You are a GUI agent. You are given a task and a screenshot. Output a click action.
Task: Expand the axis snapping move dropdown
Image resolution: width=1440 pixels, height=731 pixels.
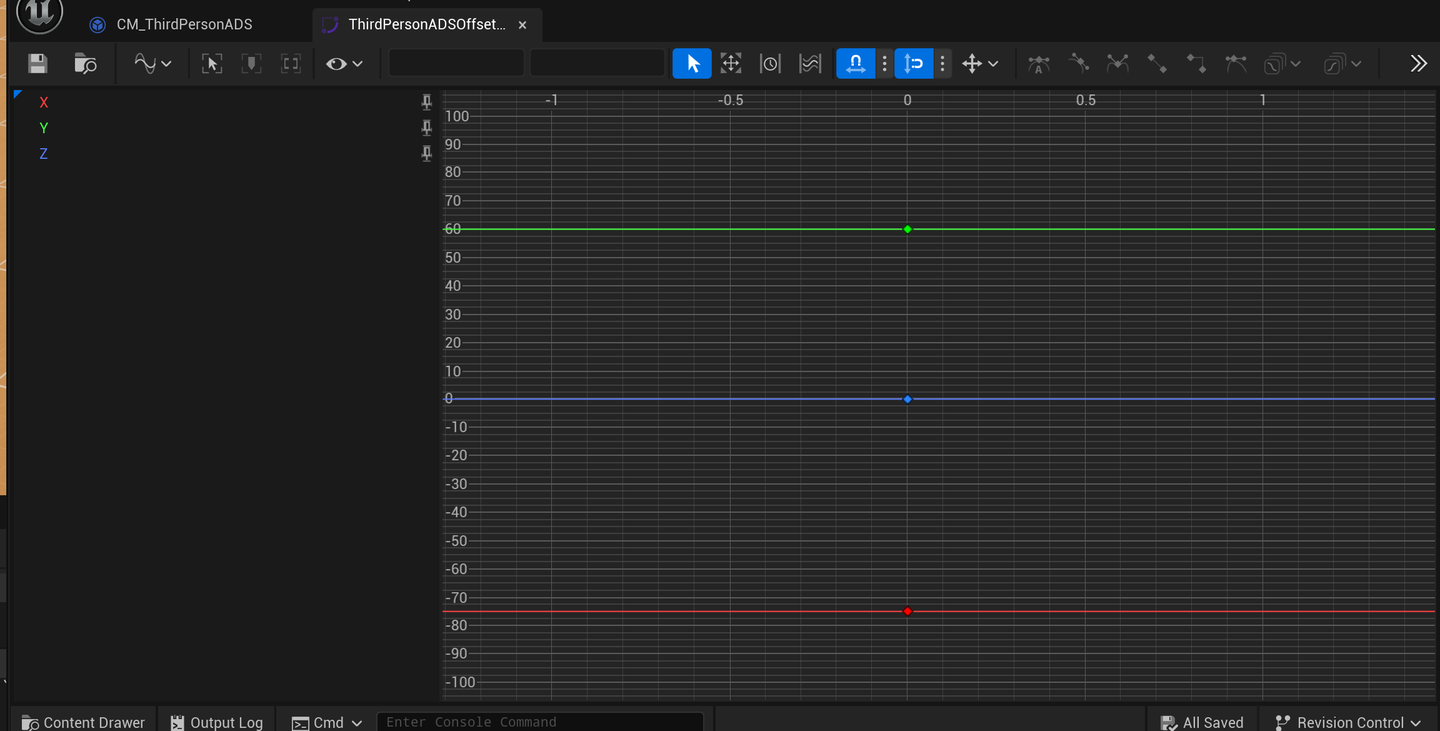click(x=980, y=64)
